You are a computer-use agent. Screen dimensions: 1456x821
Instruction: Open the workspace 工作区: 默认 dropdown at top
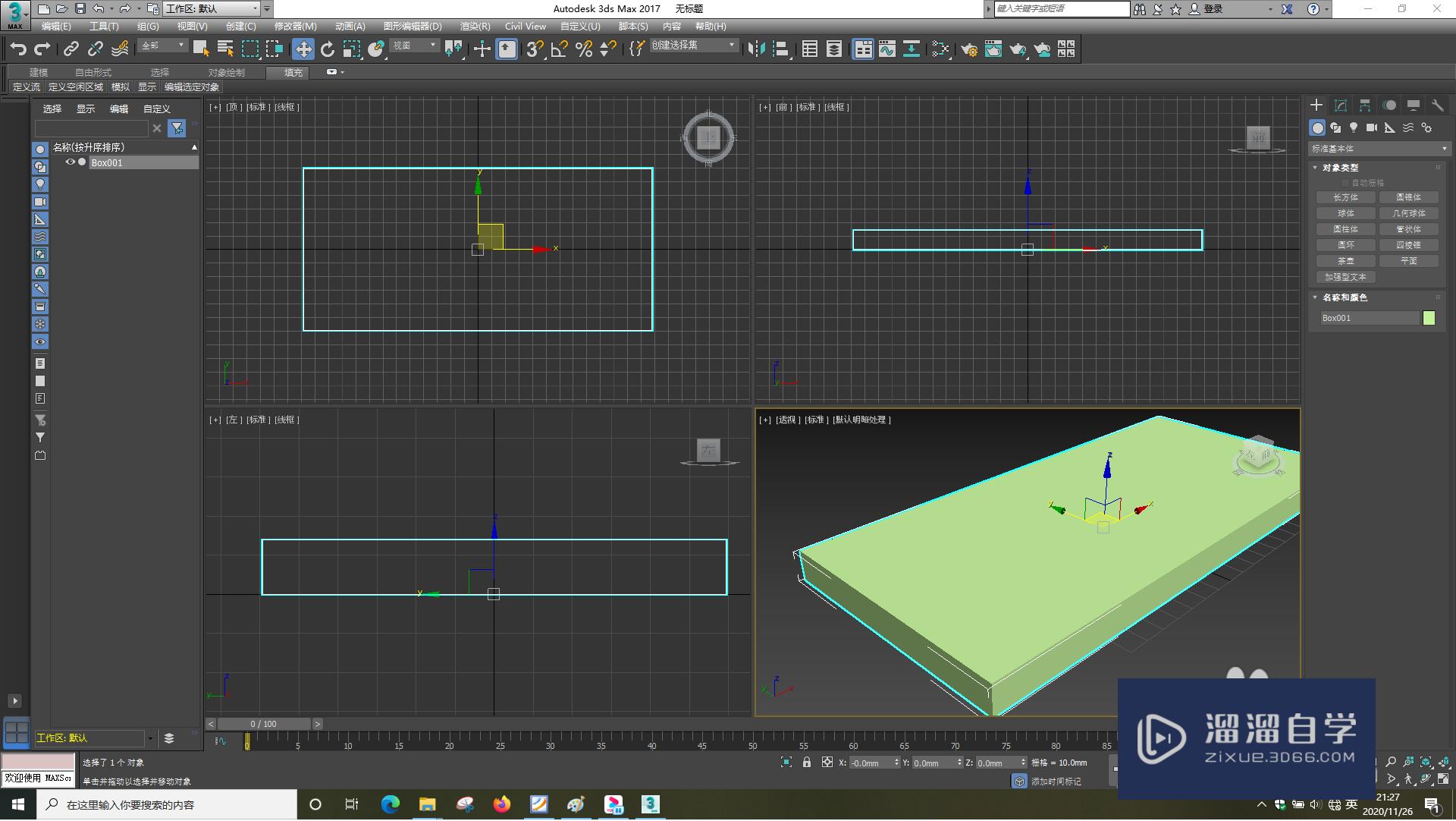click(x=212, y=9)
